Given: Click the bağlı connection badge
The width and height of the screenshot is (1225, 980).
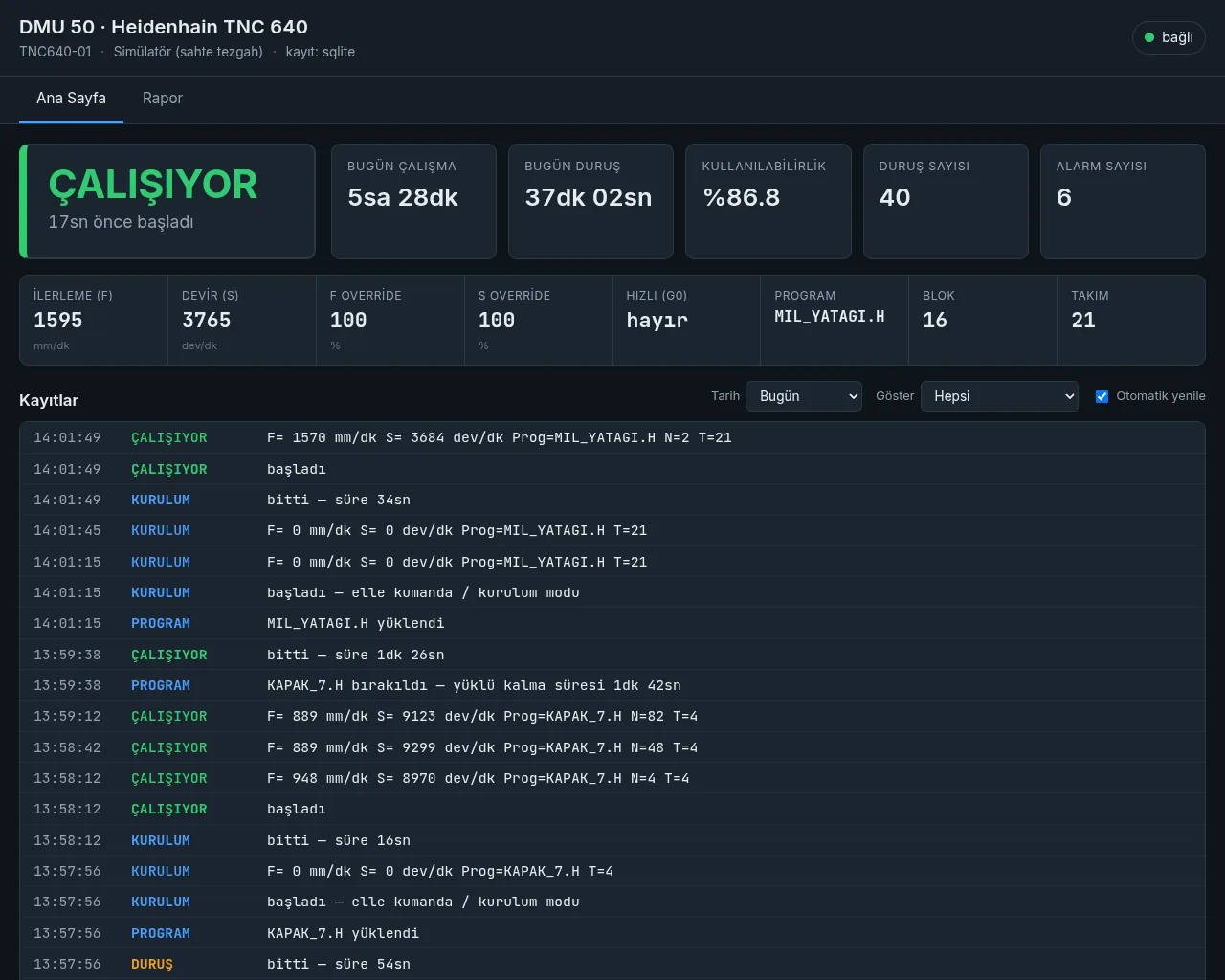Looking at the screenshot, I should point(1169,37).
